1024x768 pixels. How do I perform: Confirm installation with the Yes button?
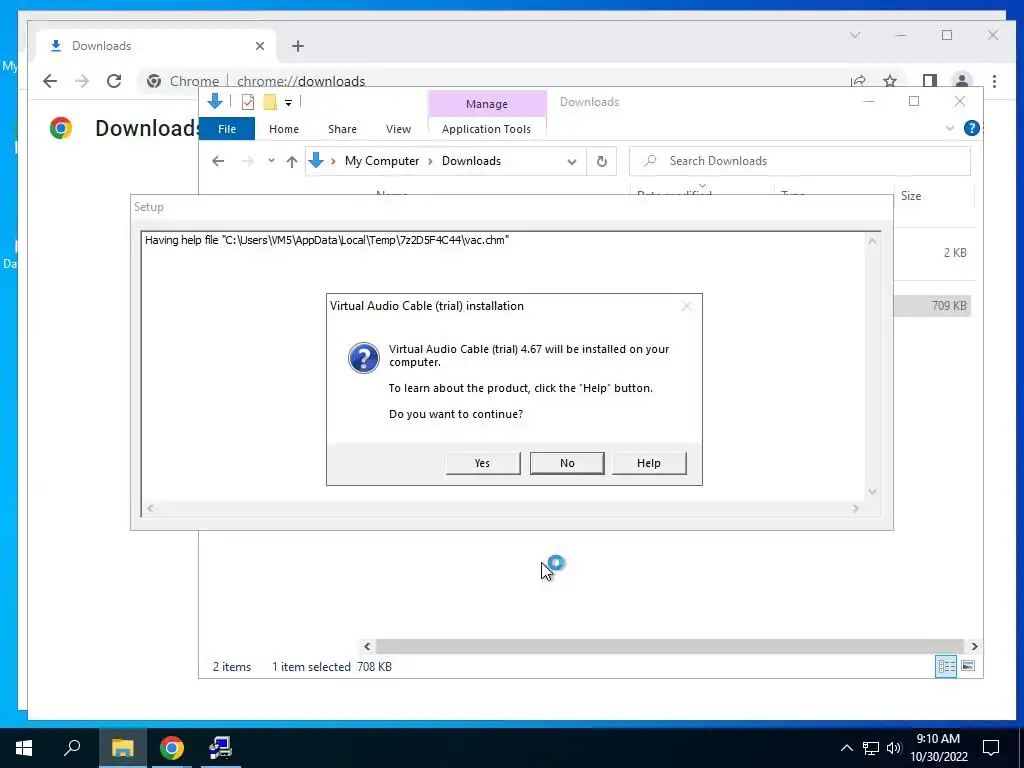pos(483,463)
